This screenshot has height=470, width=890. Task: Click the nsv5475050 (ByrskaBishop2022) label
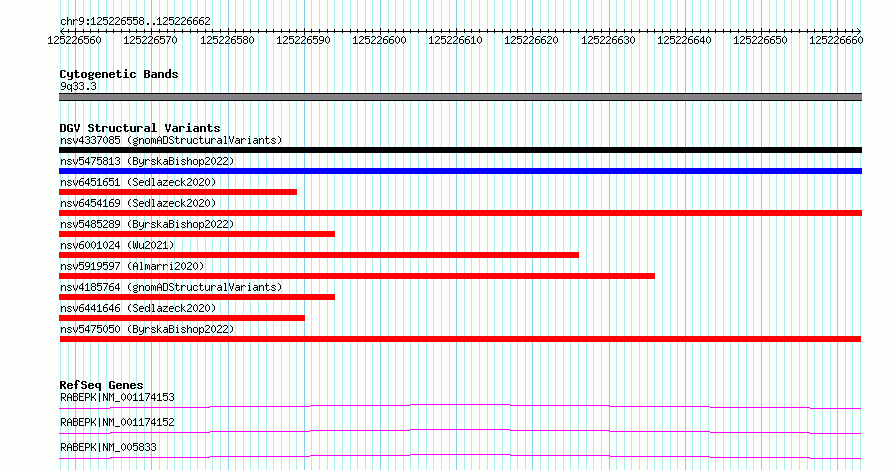[147, 329]
